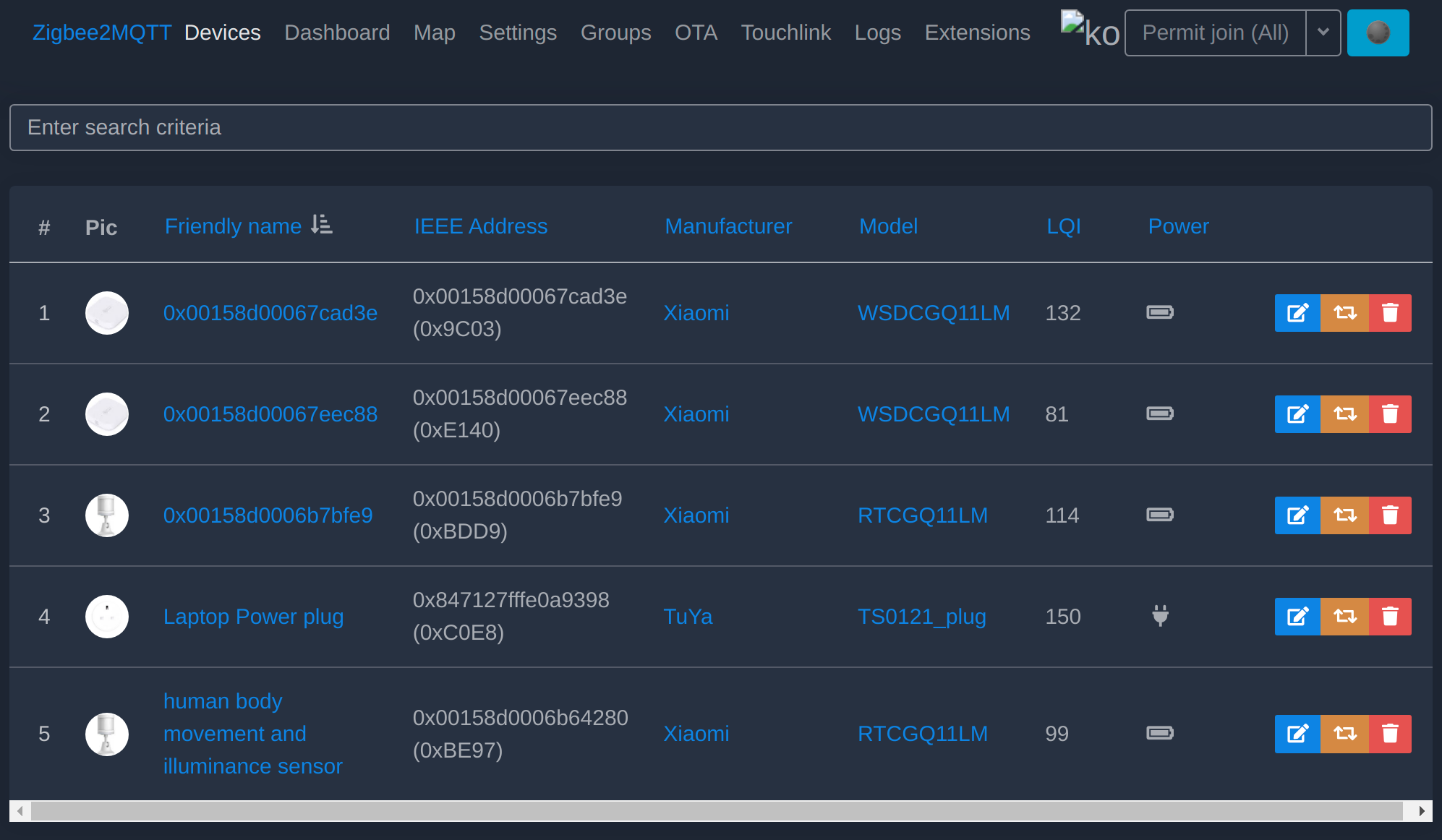1442x840 pixels.
Task: Focus the search criteria input field
Action: tap(720, 127)
